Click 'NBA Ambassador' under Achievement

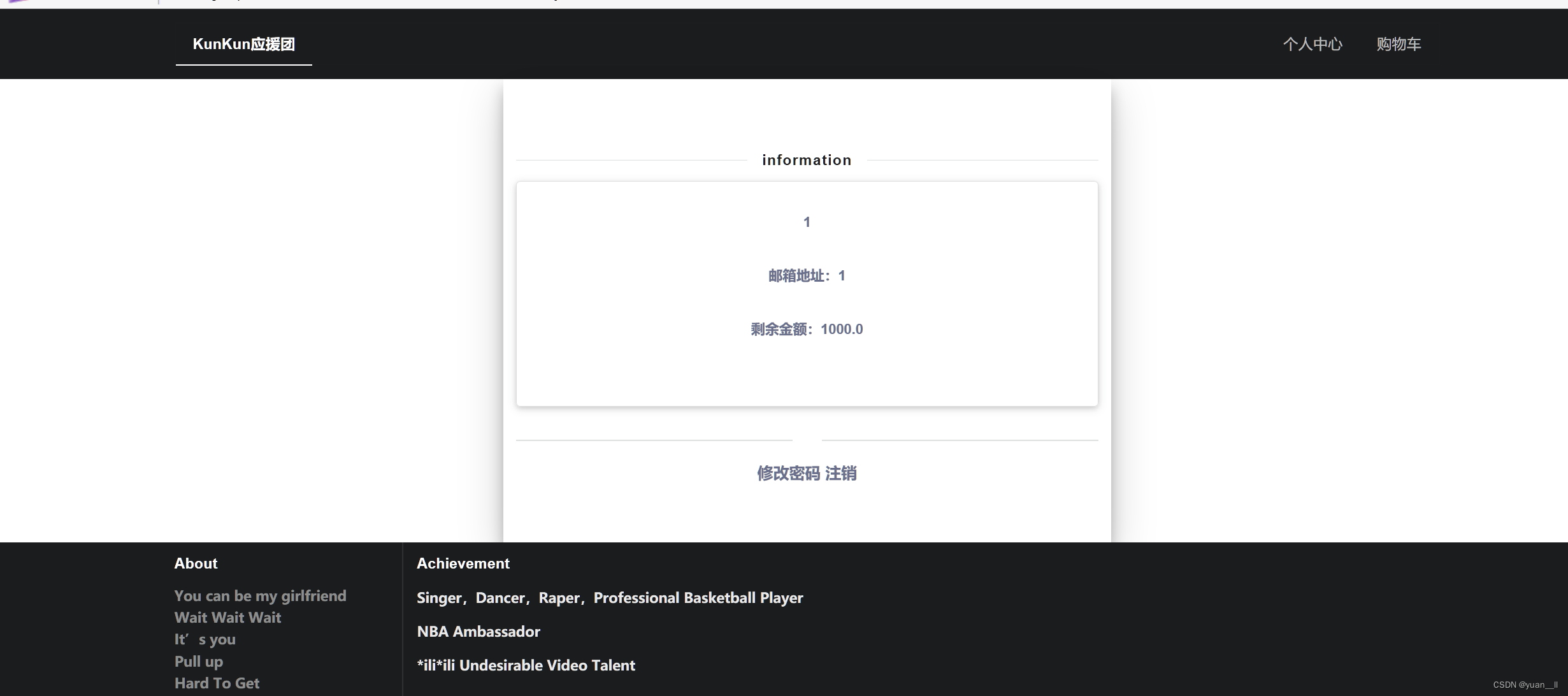(478, 631)
